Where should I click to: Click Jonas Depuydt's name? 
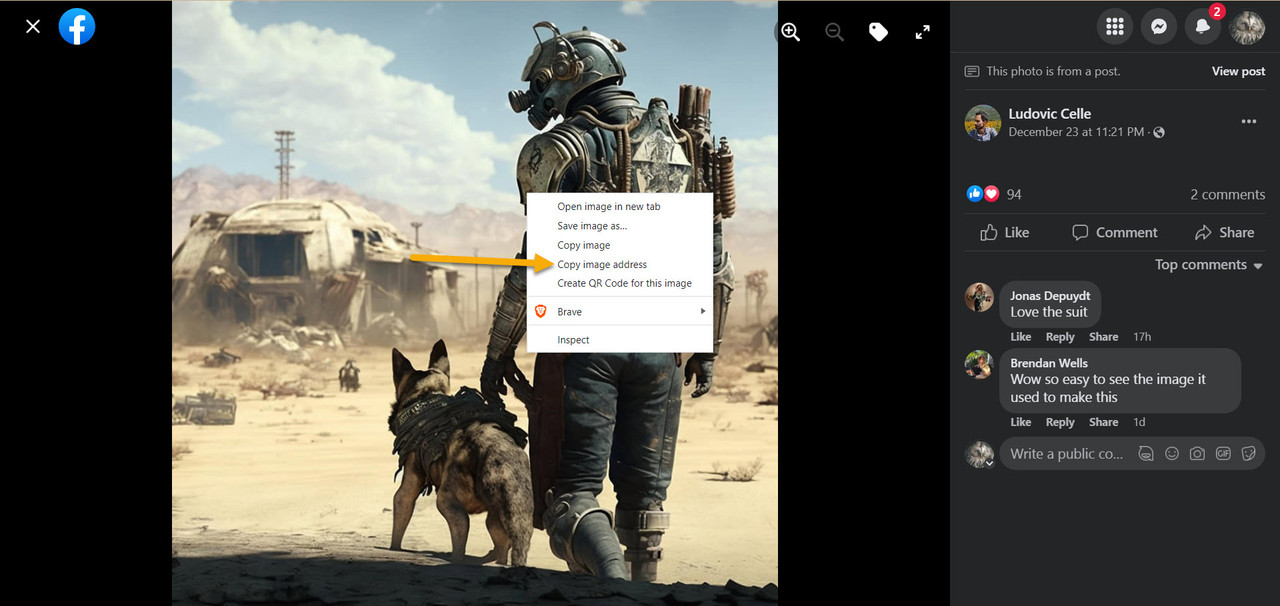pos(1049,296)
